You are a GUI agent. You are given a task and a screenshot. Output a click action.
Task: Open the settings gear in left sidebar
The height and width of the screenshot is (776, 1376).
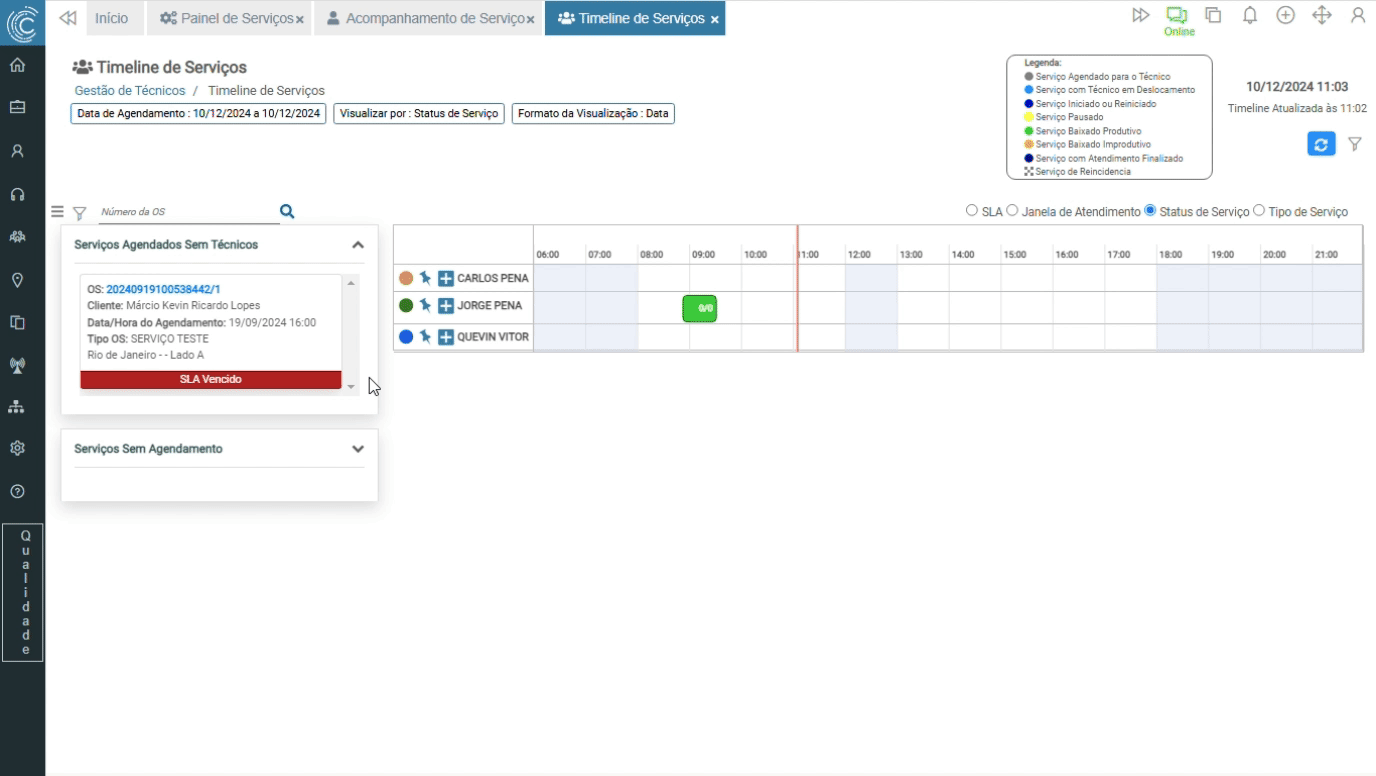17,448
